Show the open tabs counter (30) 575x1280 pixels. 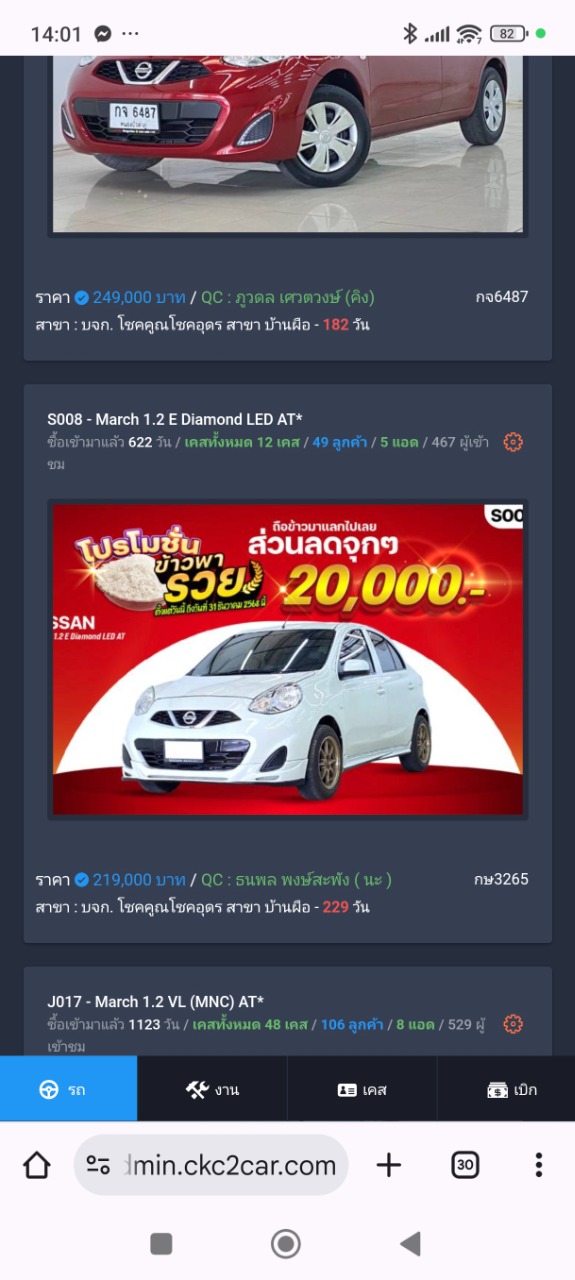465,1165
